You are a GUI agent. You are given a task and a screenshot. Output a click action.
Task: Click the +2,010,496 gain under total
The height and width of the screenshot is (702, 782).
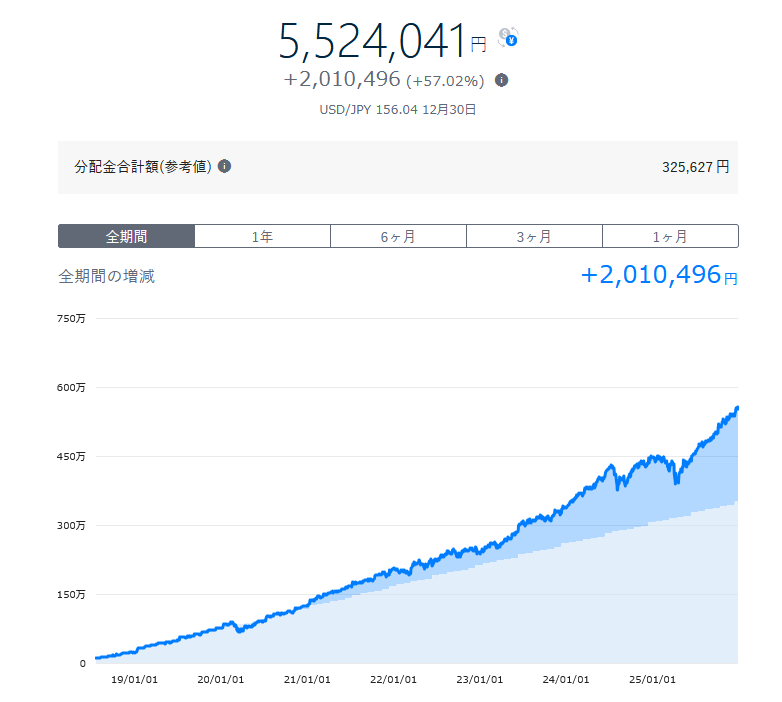click(342, 80)
